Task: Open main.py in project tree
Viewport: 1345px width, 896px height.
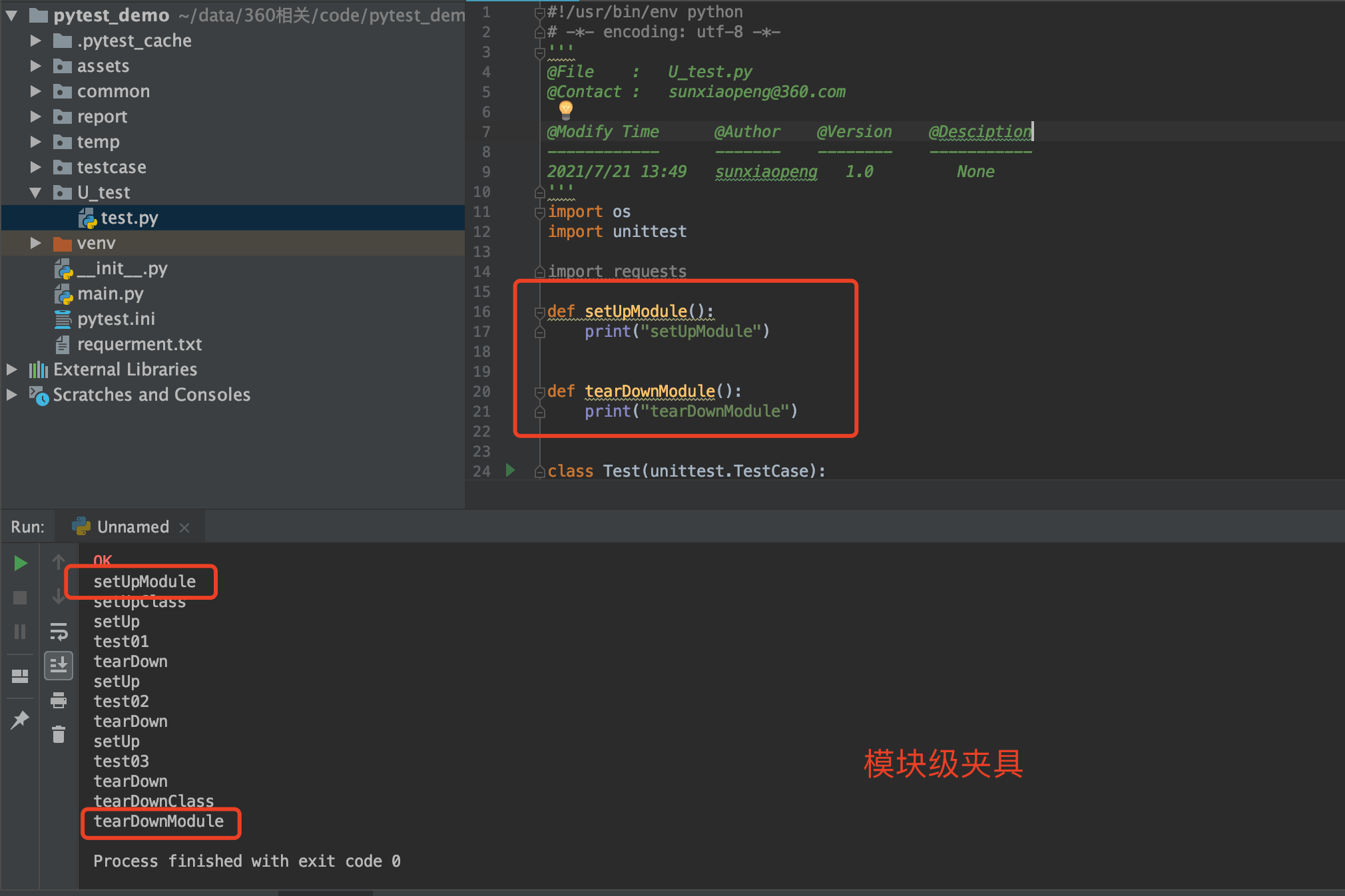Action: (x=110, y=294)
